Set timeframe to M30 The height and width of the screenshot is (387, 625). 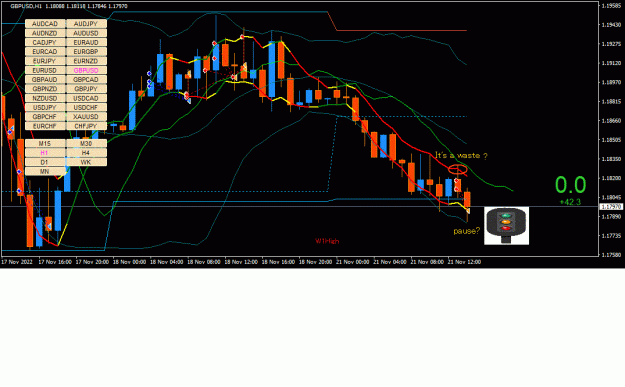point(86,143)
